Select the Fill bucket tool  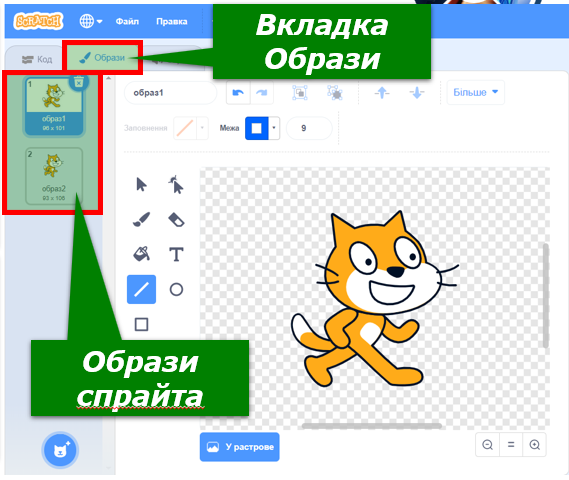pos(141,254)
